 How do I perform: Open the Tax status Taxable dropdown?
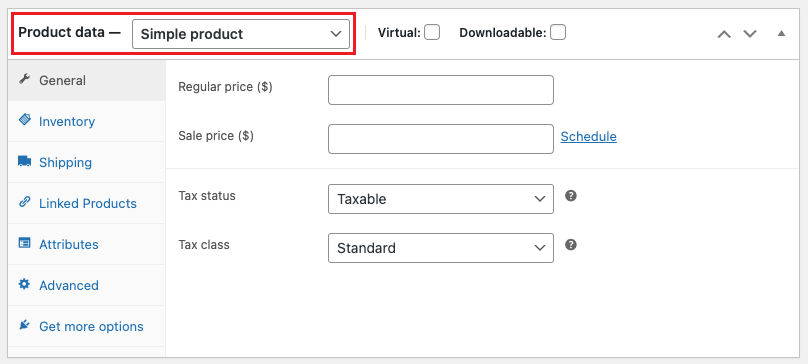(x=441, y=199)
